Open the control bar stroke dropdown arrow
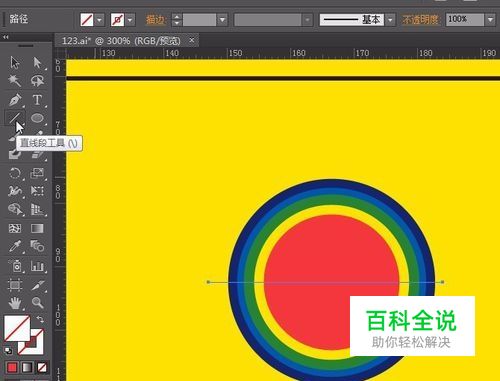 click(x=130, y=20)
